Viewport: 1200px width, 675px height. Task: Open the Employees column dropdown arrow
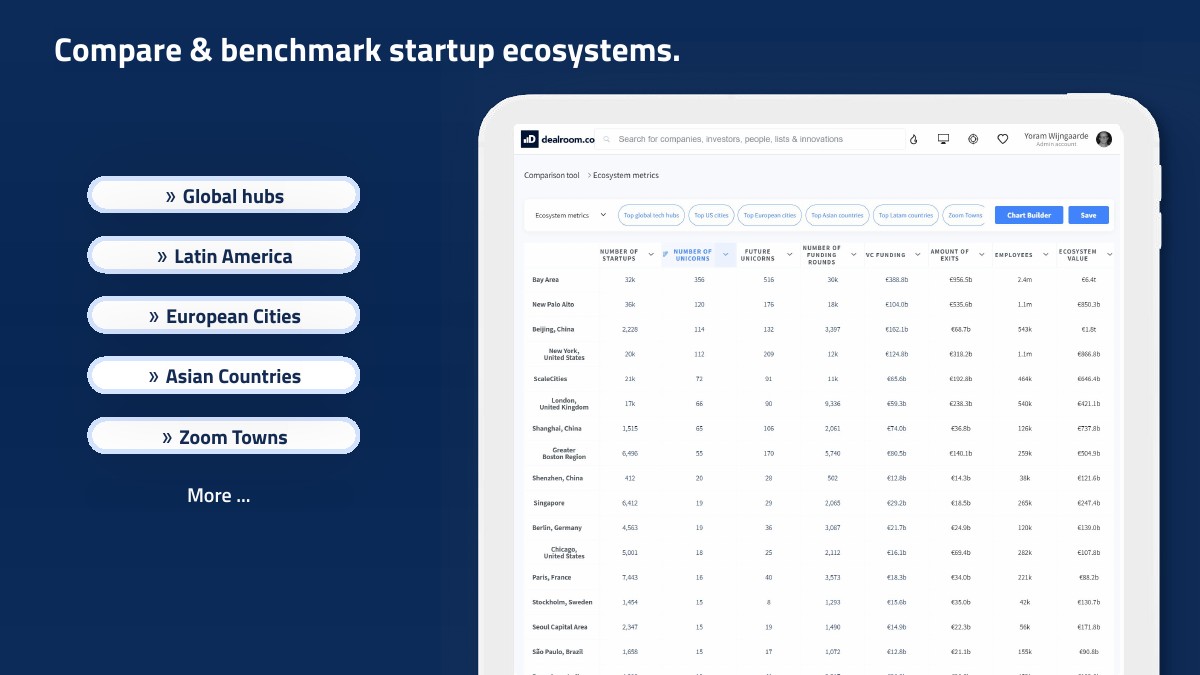(1044, 255)
